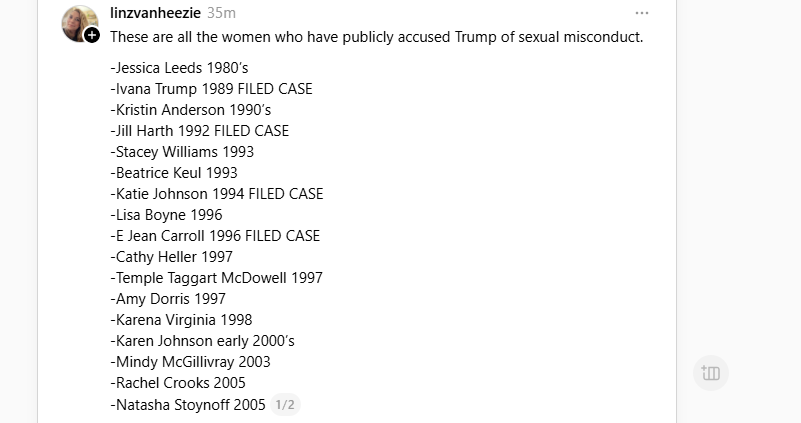Screen dimensions: 801x423
Task: Click the Rachel Crooks 2005 line
Action: pos(177,383)
